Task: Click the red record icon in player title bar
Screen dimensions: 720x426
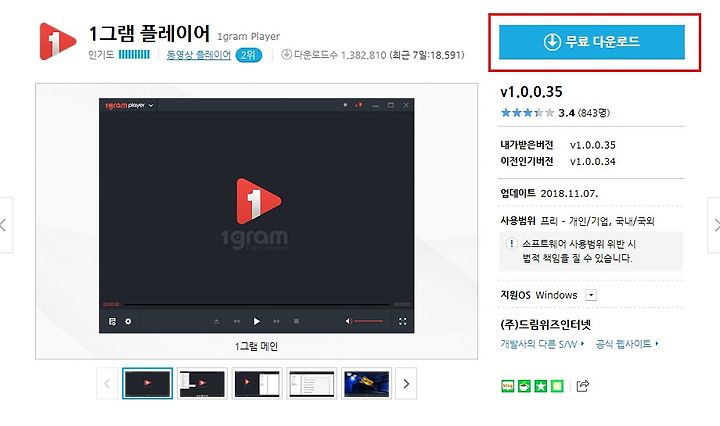Action: coord(359,105)
